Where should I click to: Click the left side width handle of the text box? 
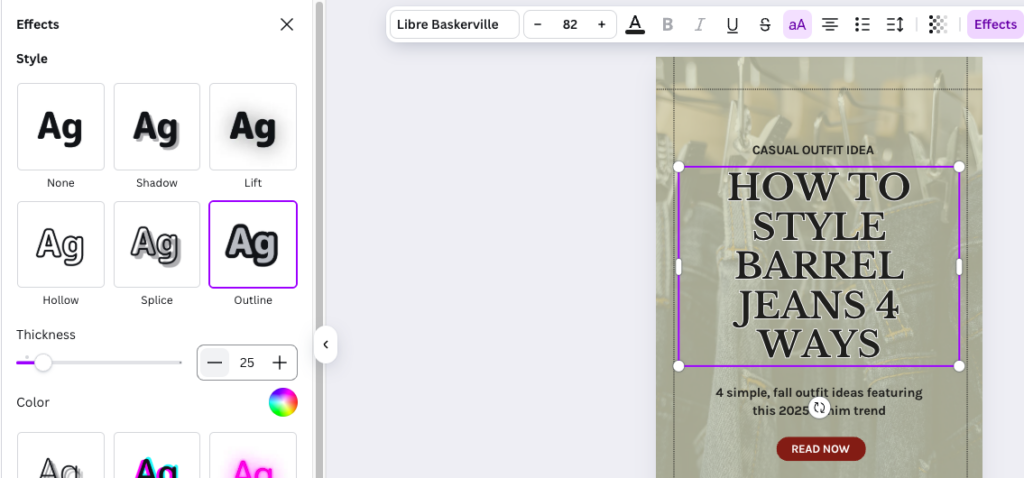pos(679,266)
